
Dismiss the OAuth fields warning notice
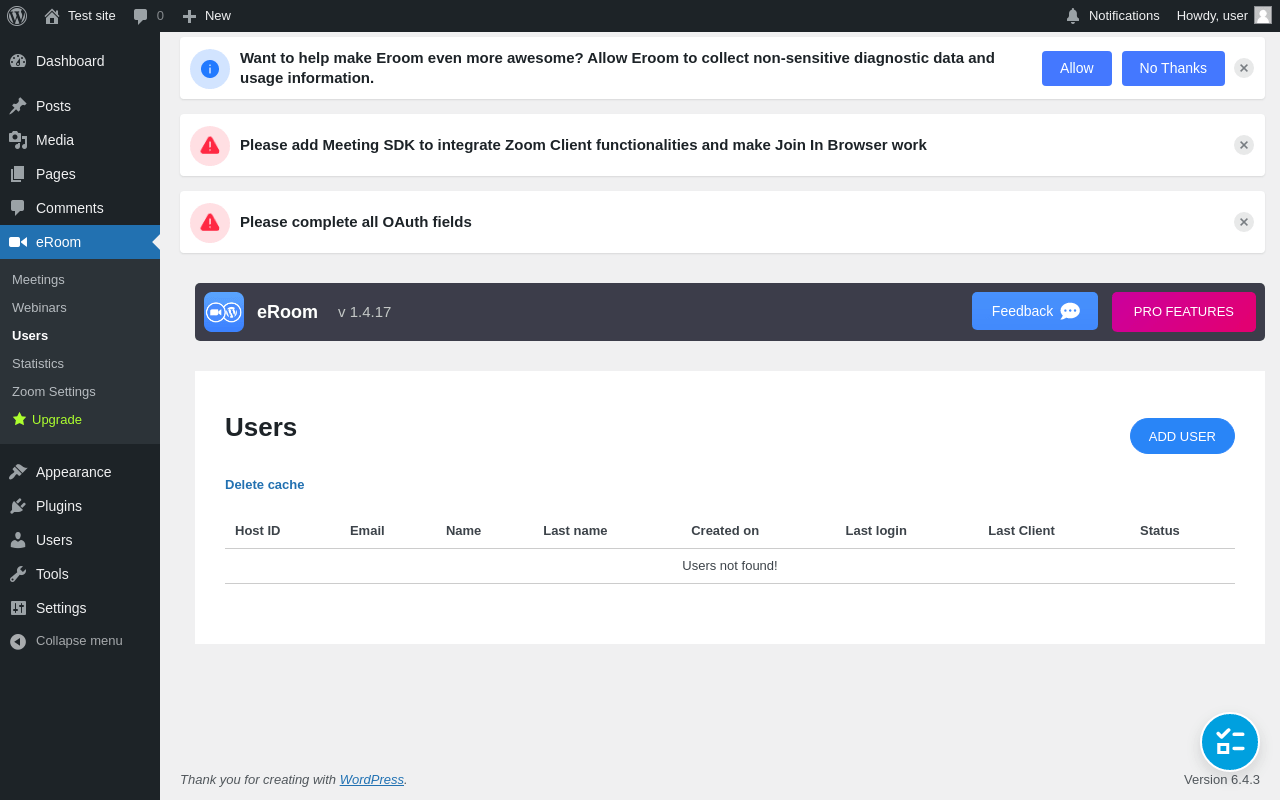pos(1244,222)
